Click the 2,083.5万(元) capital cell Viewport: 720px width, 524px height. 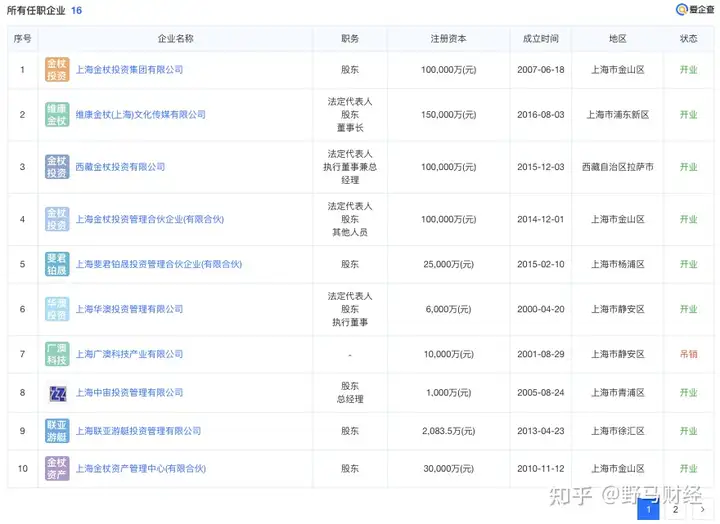[449, 431]
